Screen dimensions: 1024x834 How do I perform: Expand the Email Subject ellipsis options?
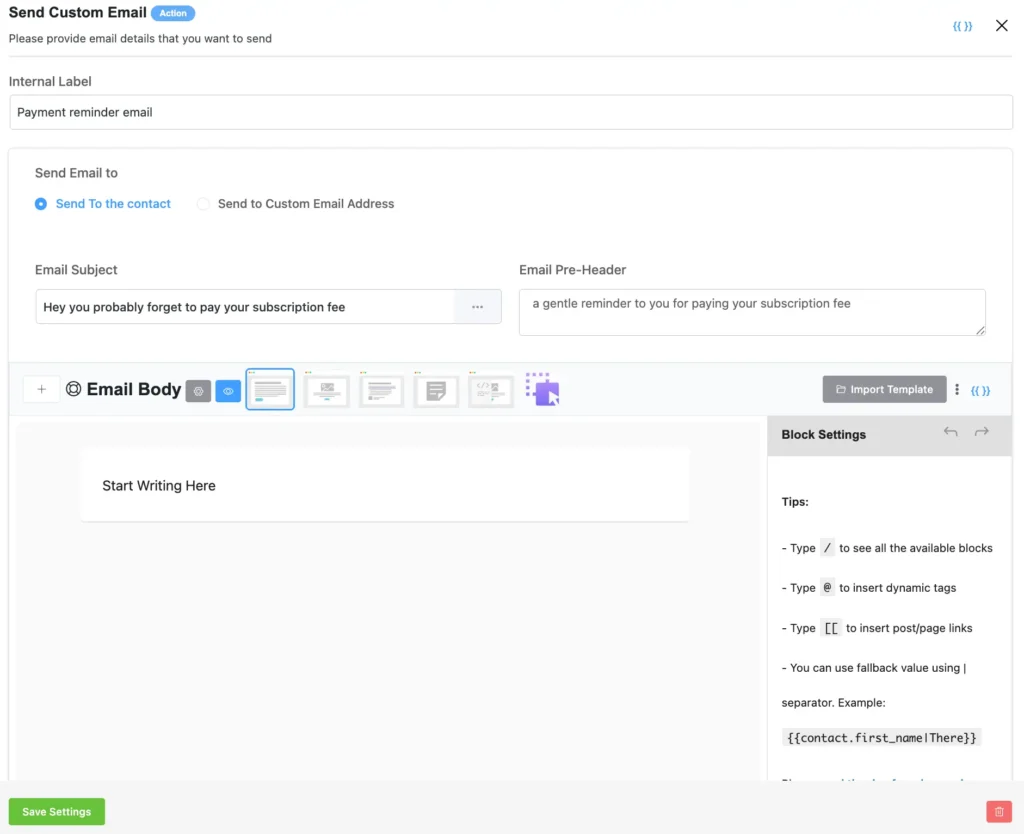477,307
